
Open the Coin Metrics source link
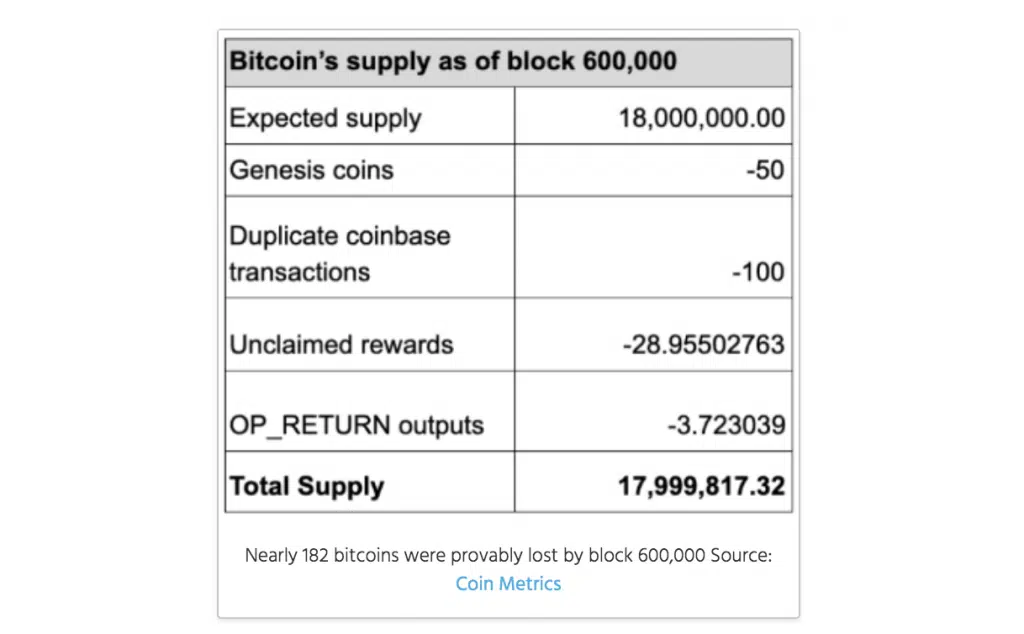click(x=508, y=584)
